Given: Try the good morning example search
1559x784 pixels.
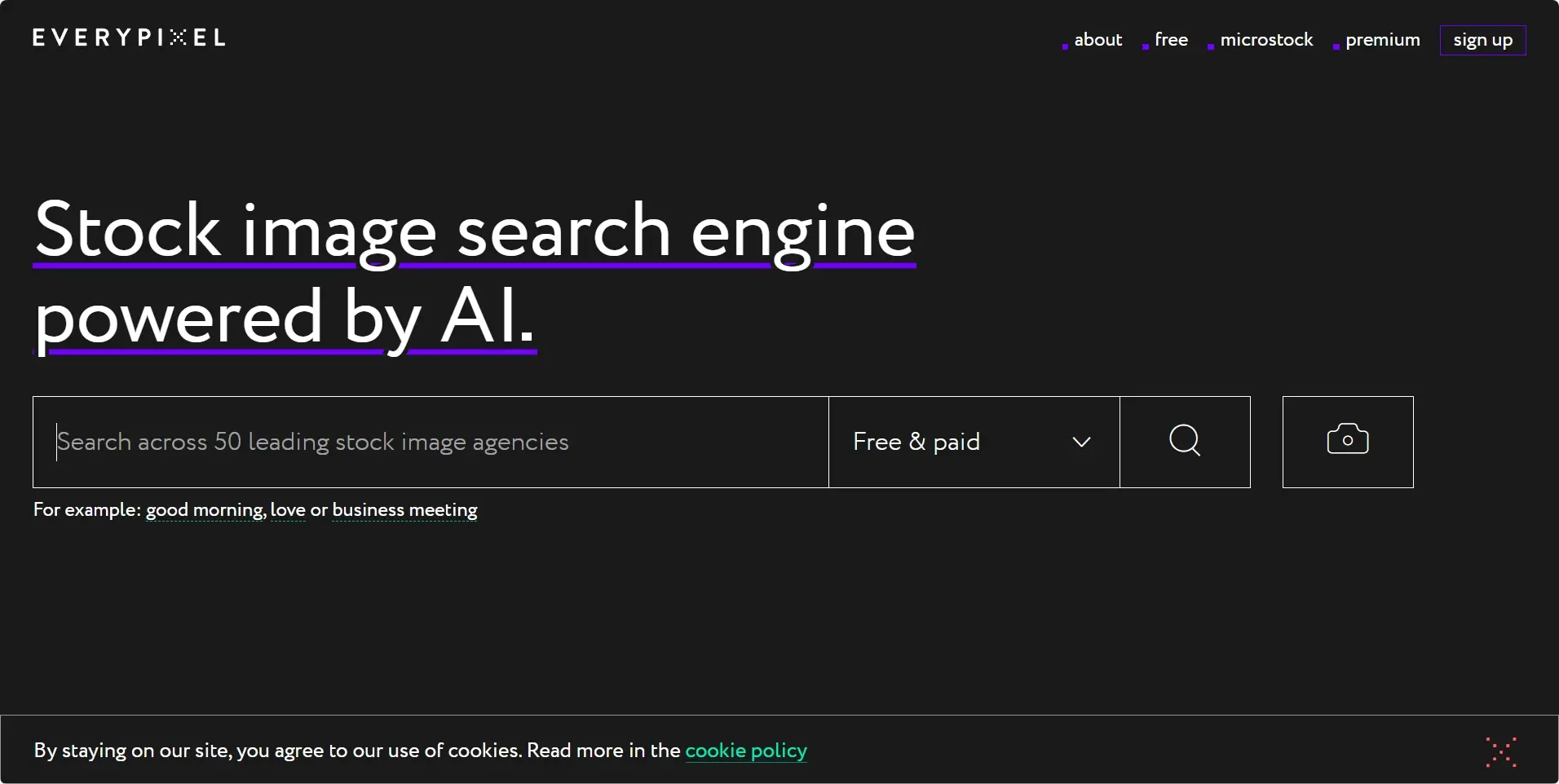Looking at the screenshot, I should 205,510.
